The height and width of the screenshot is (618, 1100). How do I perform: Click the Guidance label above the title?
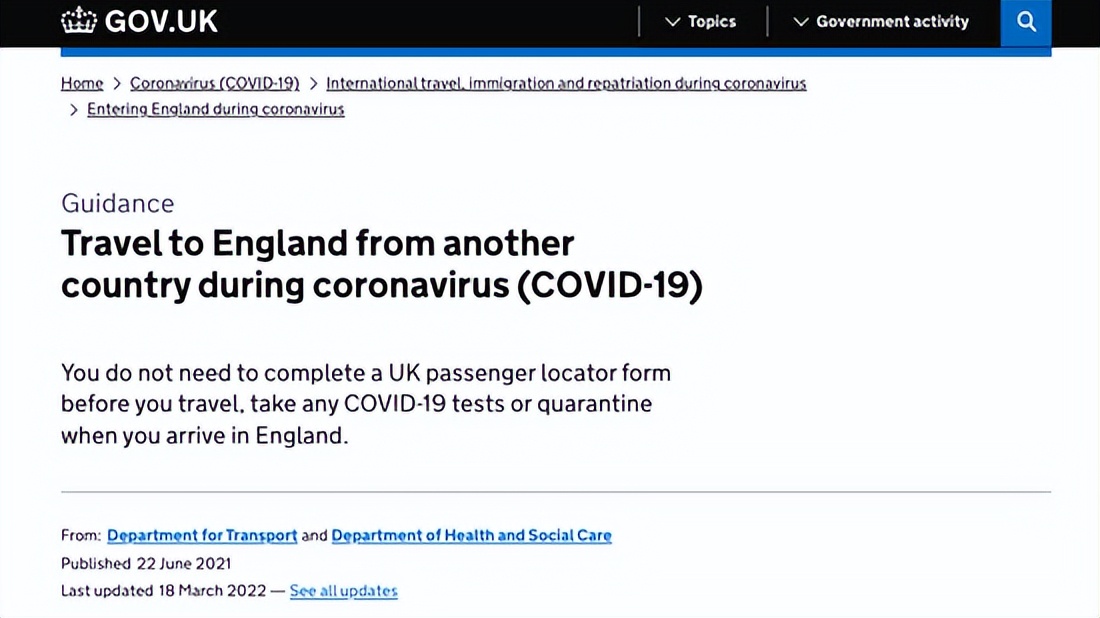coord(118,203)
